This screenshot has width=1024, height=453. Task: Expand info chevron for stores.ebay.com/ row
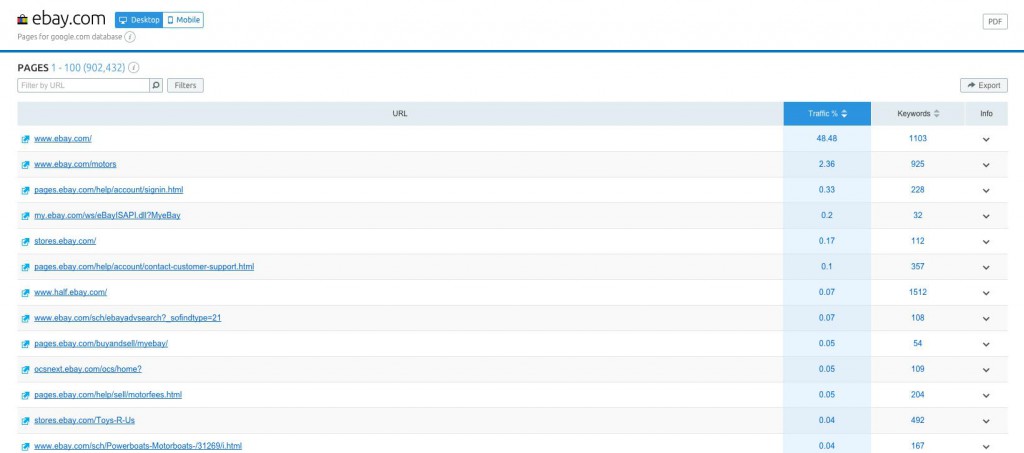click(x=985, y=242)
